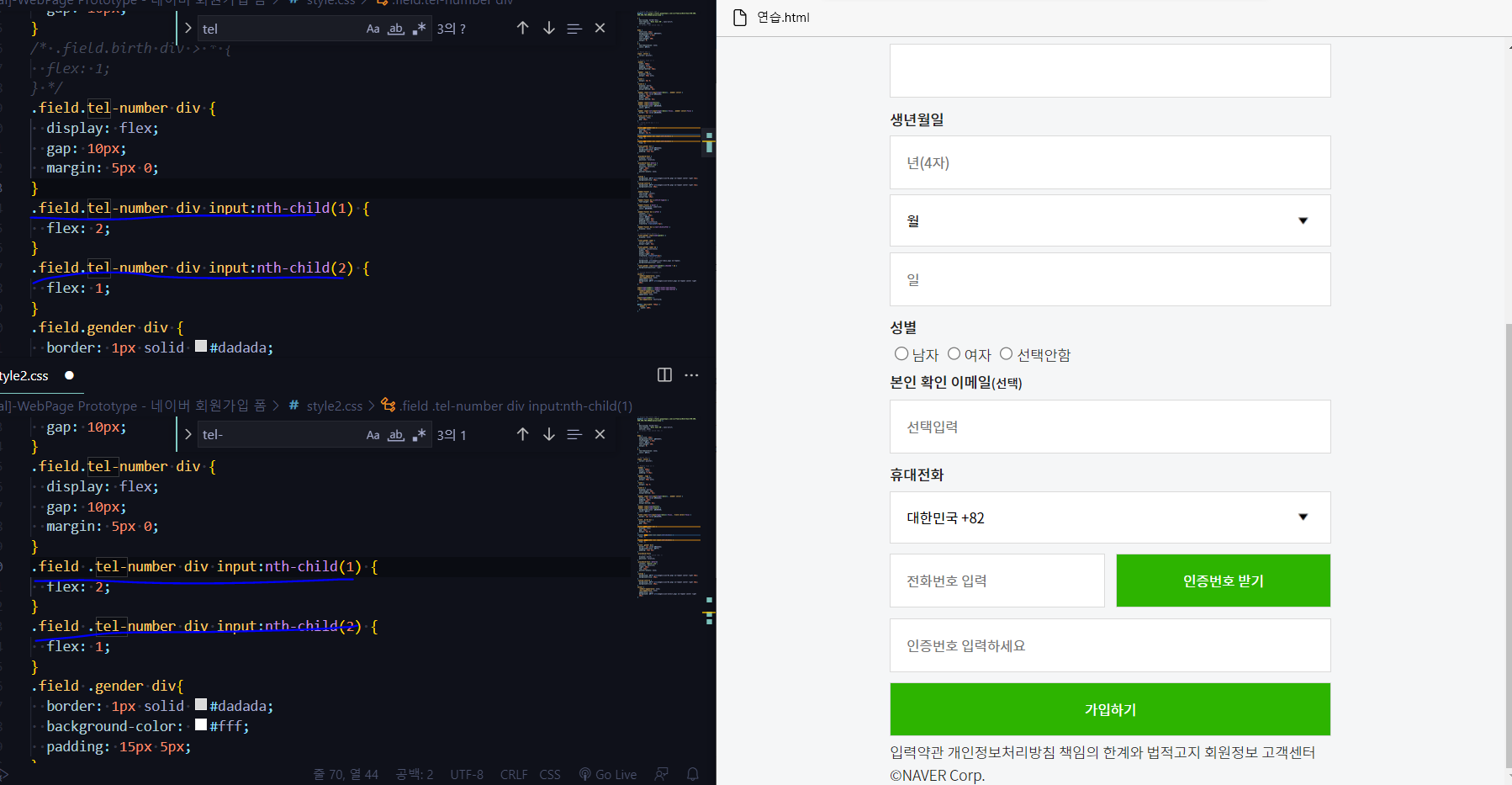Open the #fff background-color swatch
1512x785 pixels.
click(x=201, y=725)
